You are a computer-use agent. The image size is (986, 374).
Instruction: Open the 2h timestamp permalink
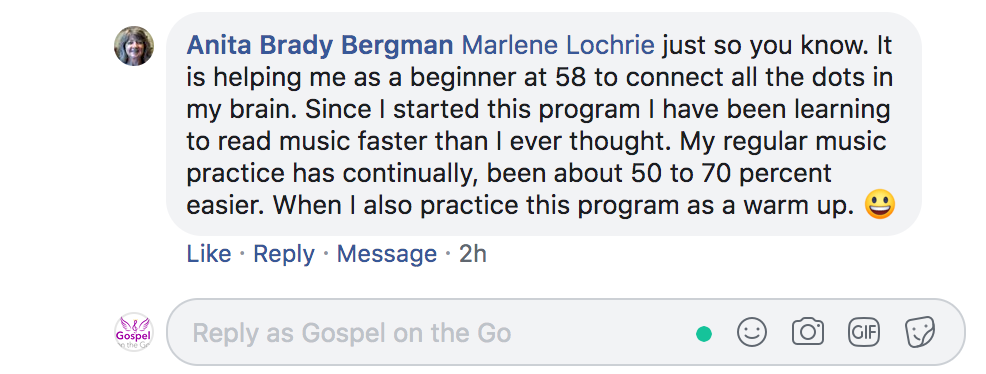click(472, 254)
